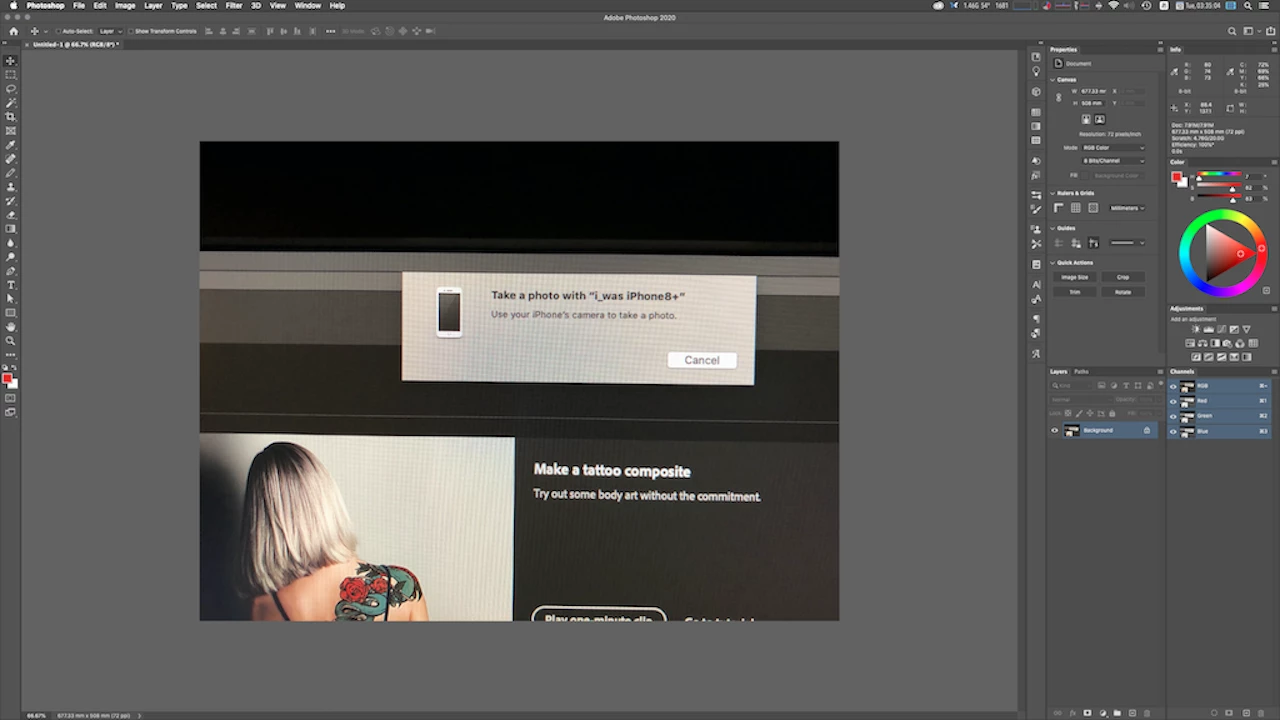Hide the Background layer with eye icon

click(1054, 430)
